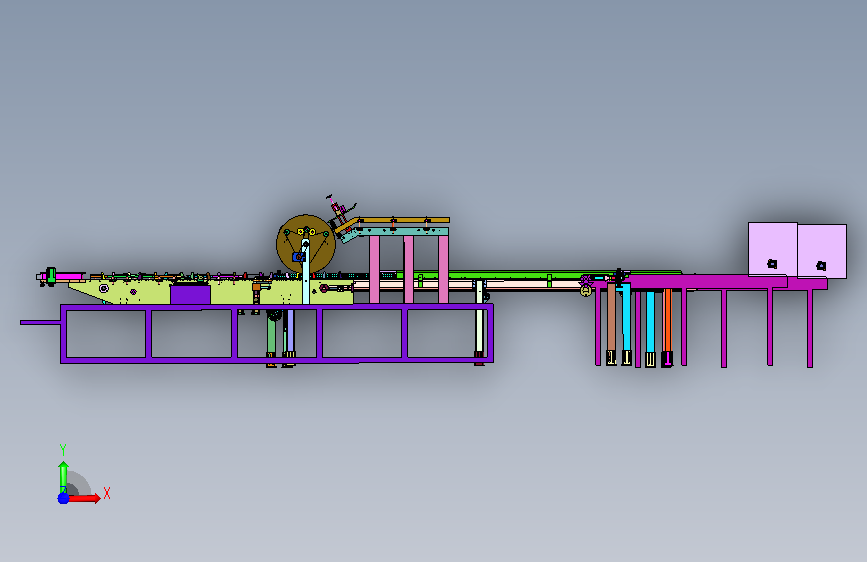Viewport: 867px width, 562px height.
Task: Select the orange top rail of raised platform
Action: point(404,220)
